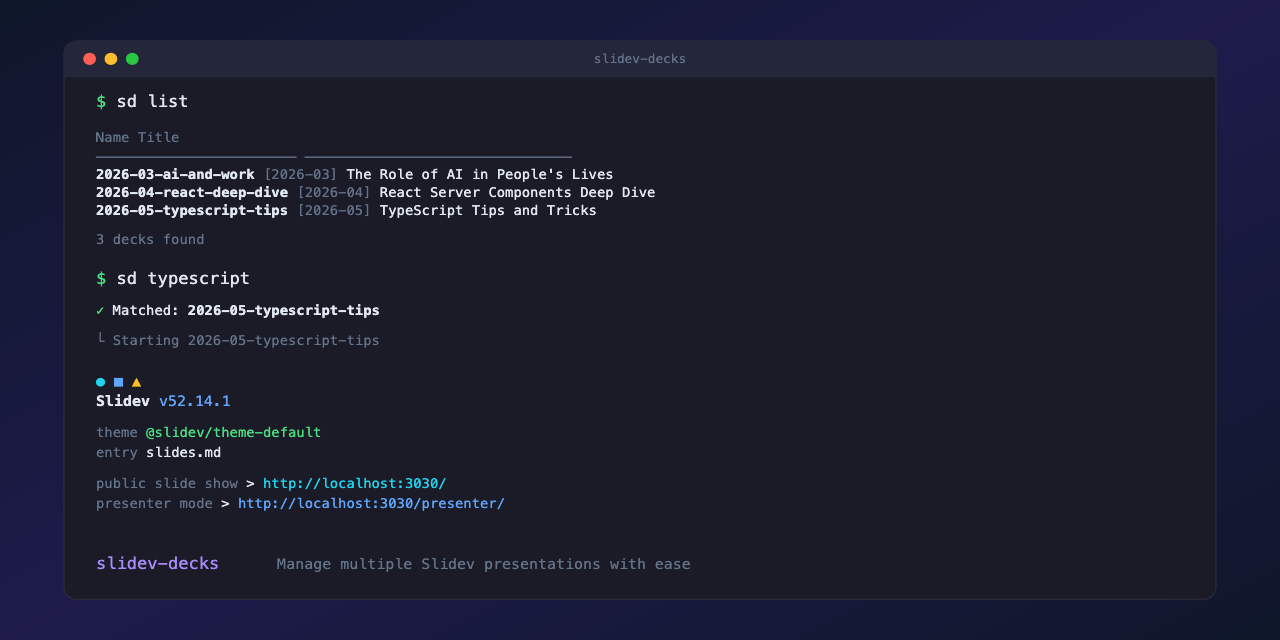Click the matched deck name after 'Matched:'
This screenshot has width=1280, height=640.
point(283,310)
